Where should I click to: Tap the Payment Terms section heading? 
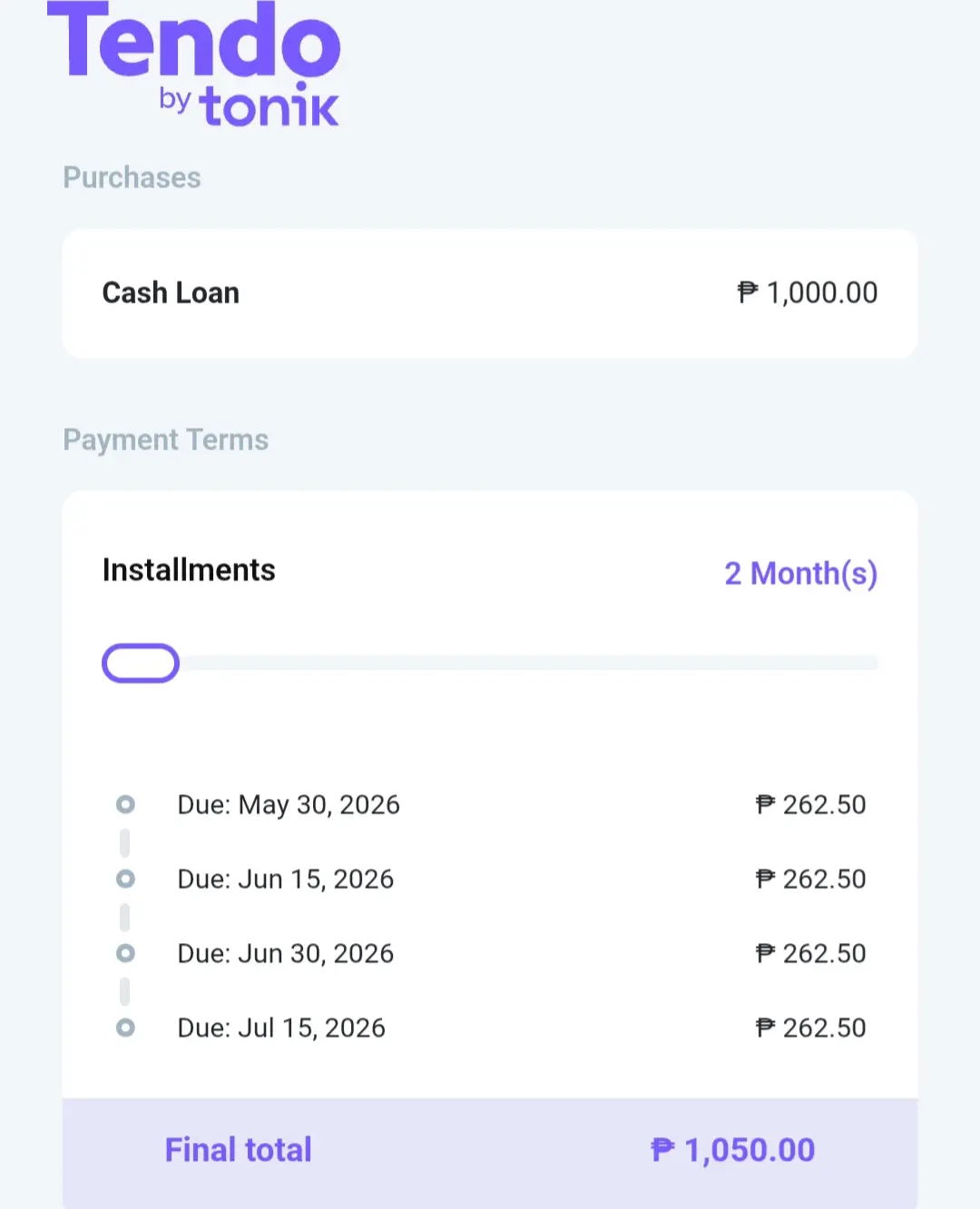166,440
